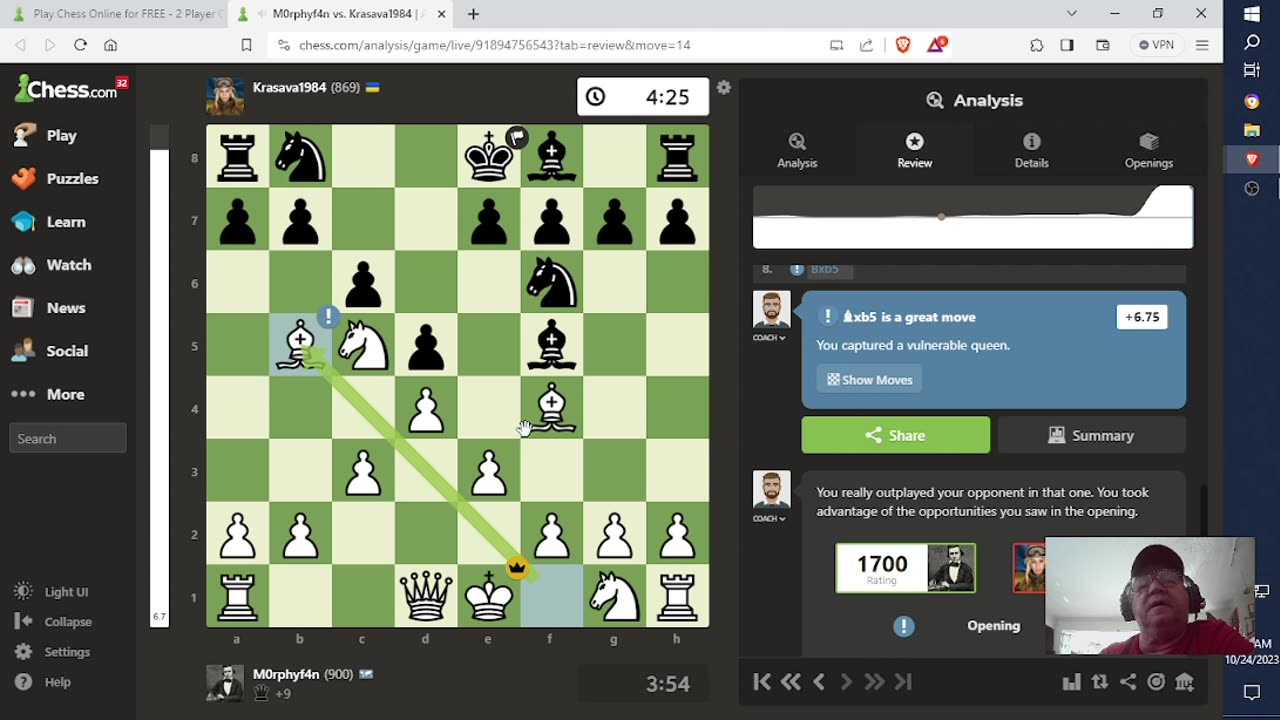Image resolution: width=1280 pixels, height=720 pixels.
Task: Click M0rphyf4n's avatar
Action: pyautogui.click(x=225, y=683)
